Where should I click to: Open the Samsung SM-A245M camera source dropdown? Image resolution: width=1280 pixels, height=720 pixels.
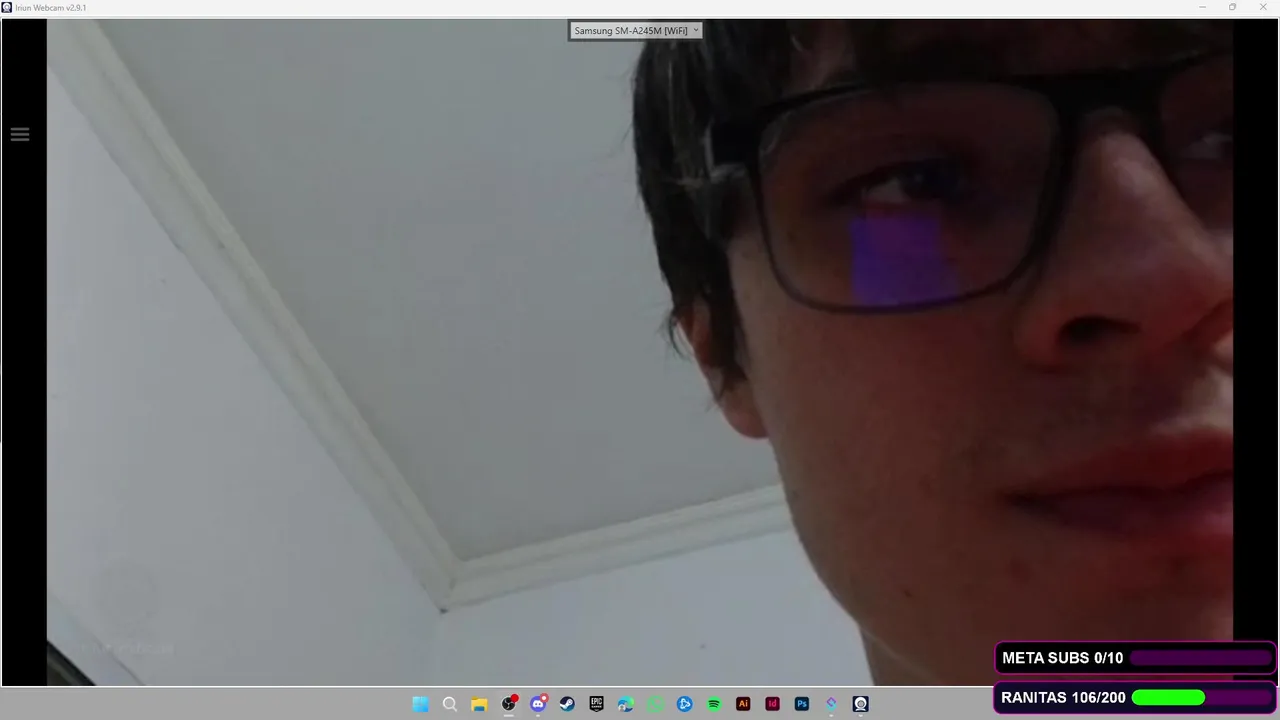tap(636, 31)
